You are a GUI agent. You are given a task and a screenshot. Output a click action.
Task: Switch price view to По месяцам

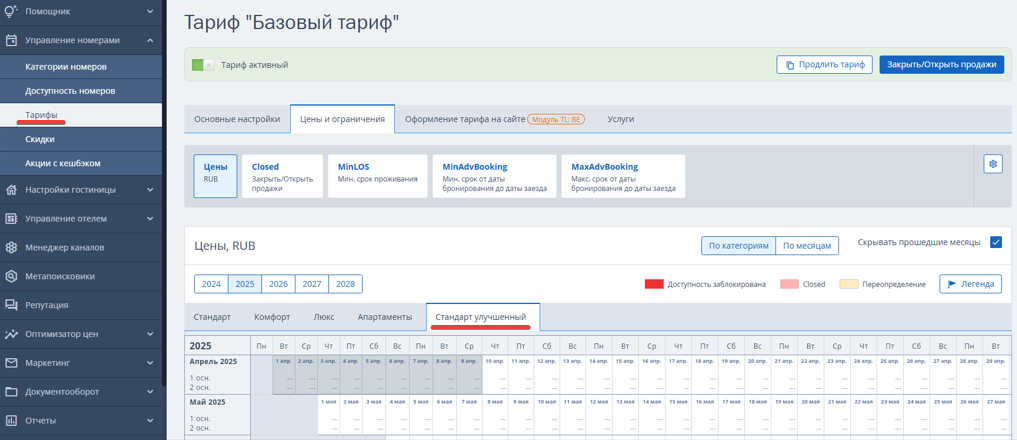[x=807, y=246]
